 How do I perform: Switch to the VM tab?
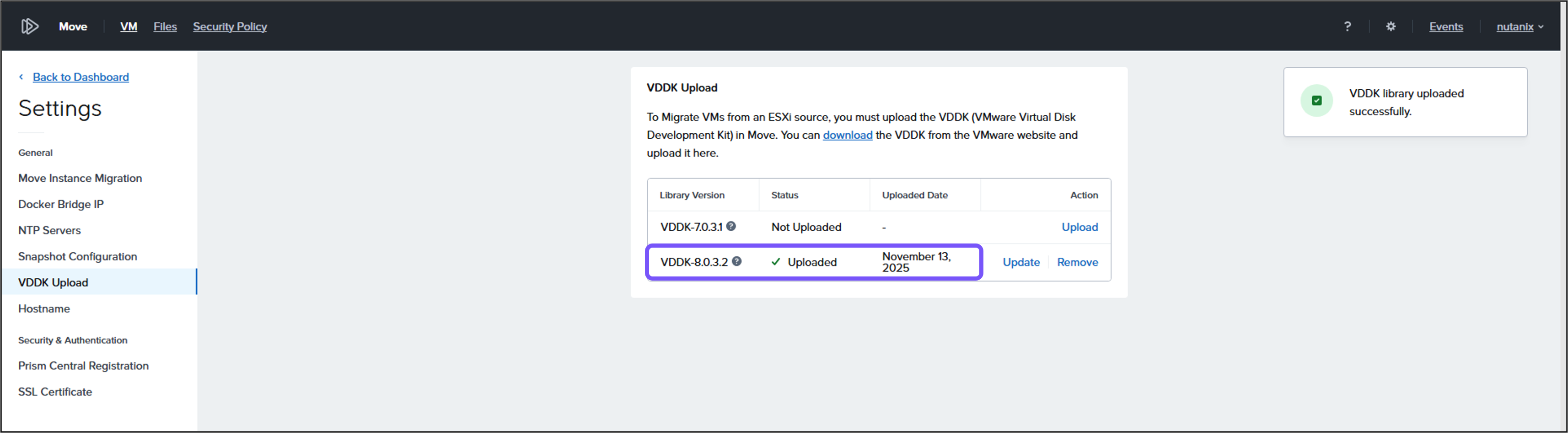coord(129,26)
